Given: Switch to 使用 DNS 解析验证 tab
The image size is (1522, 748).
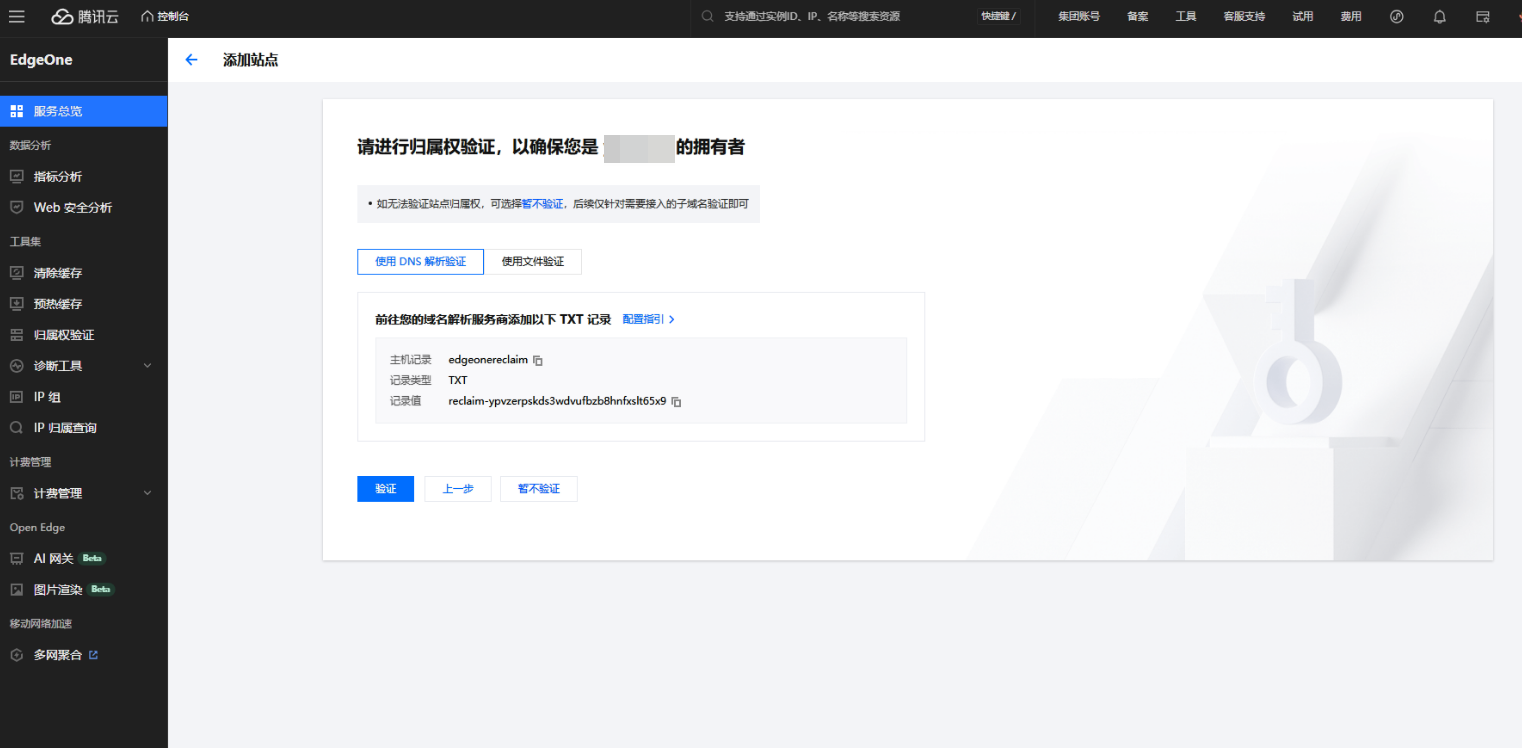Looking at the screenshot, I should [x=420, y=262].
